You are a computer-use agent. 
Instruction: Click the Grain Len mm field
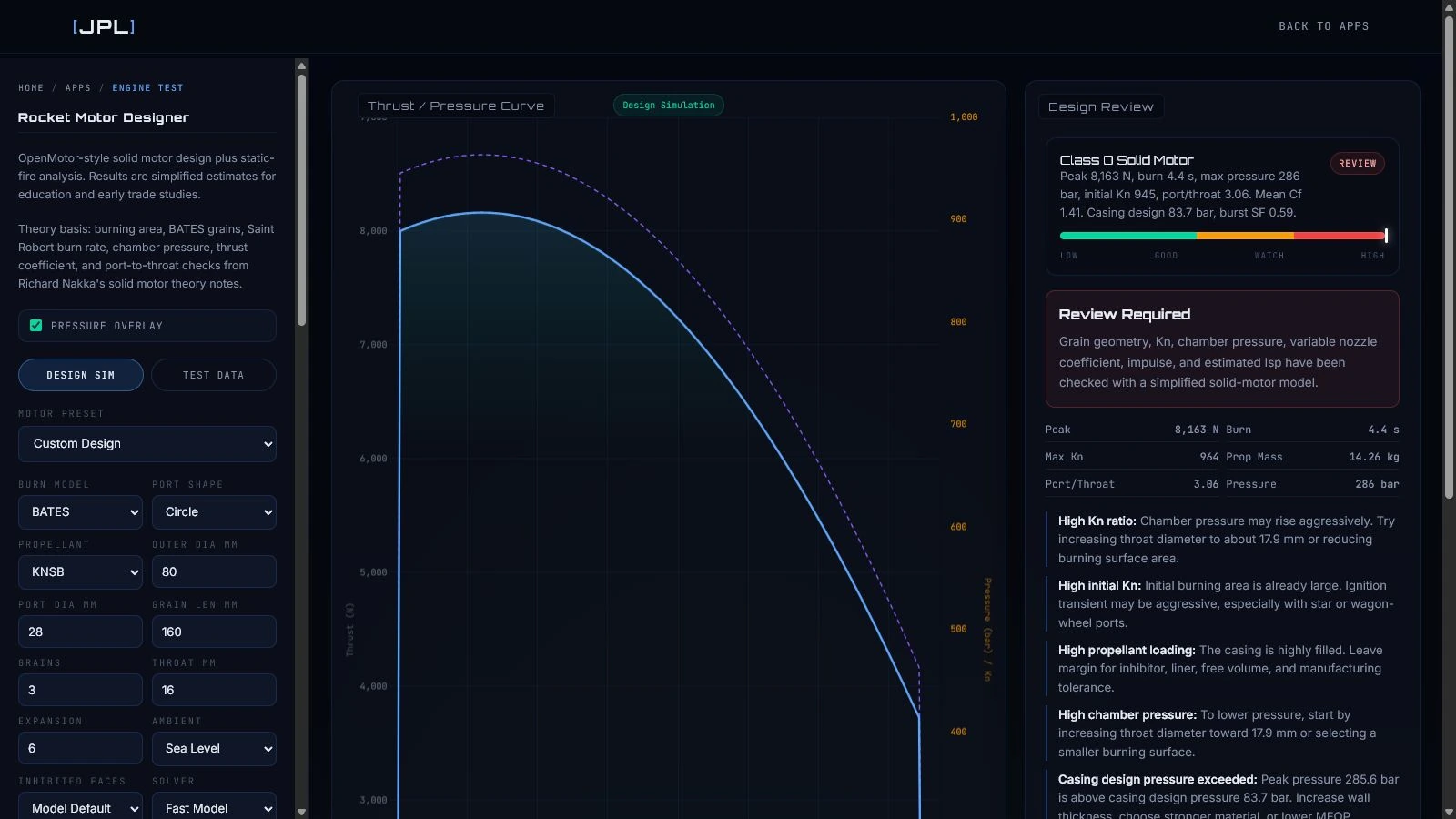tap(214, 632)
